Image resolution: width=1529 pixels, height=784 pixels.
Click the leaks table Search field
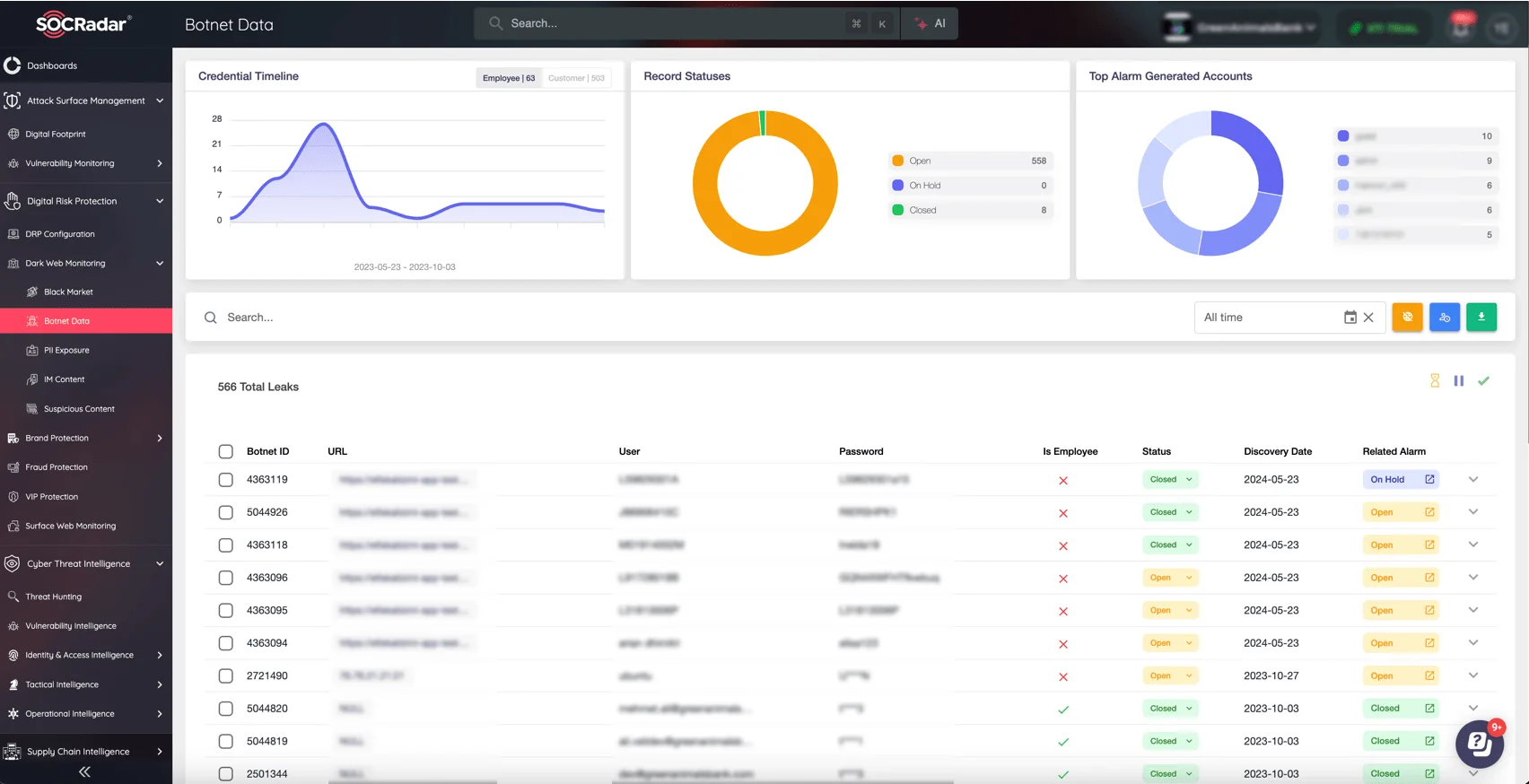[x=691, y=318]
